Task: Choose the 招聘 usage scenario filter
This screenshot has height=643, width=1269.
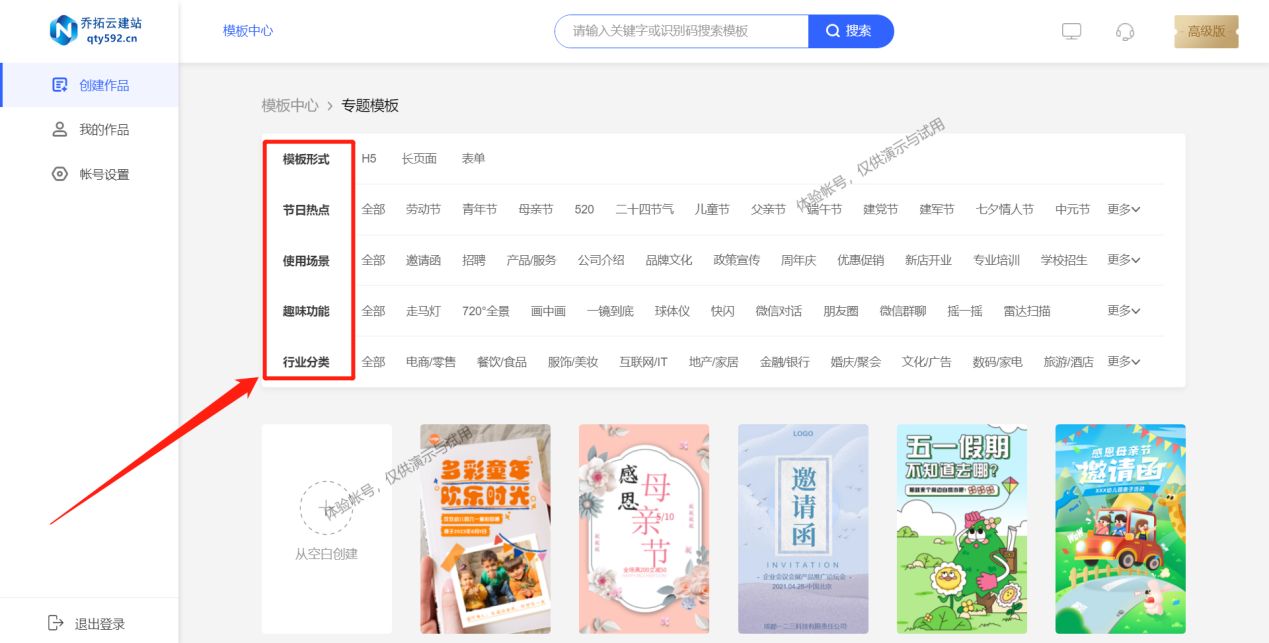Action: [474, 260]
